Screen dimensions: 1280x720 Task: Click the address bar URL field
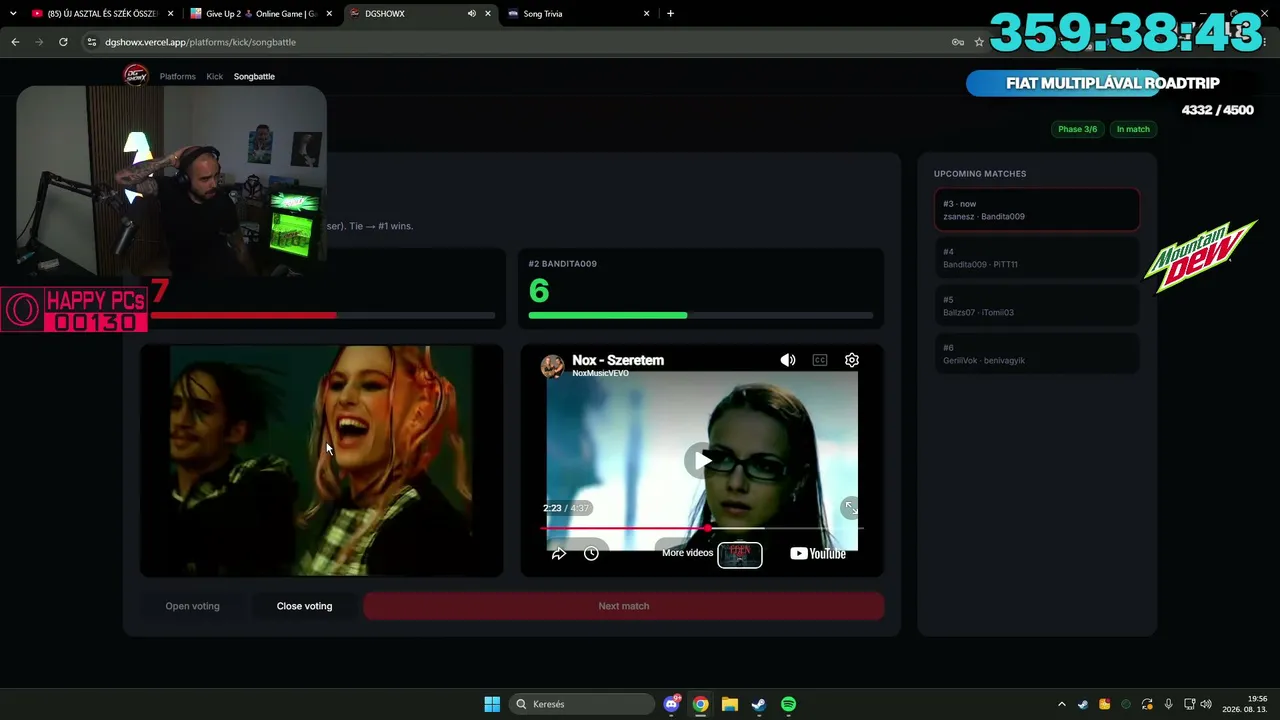[x=520, y=42]
